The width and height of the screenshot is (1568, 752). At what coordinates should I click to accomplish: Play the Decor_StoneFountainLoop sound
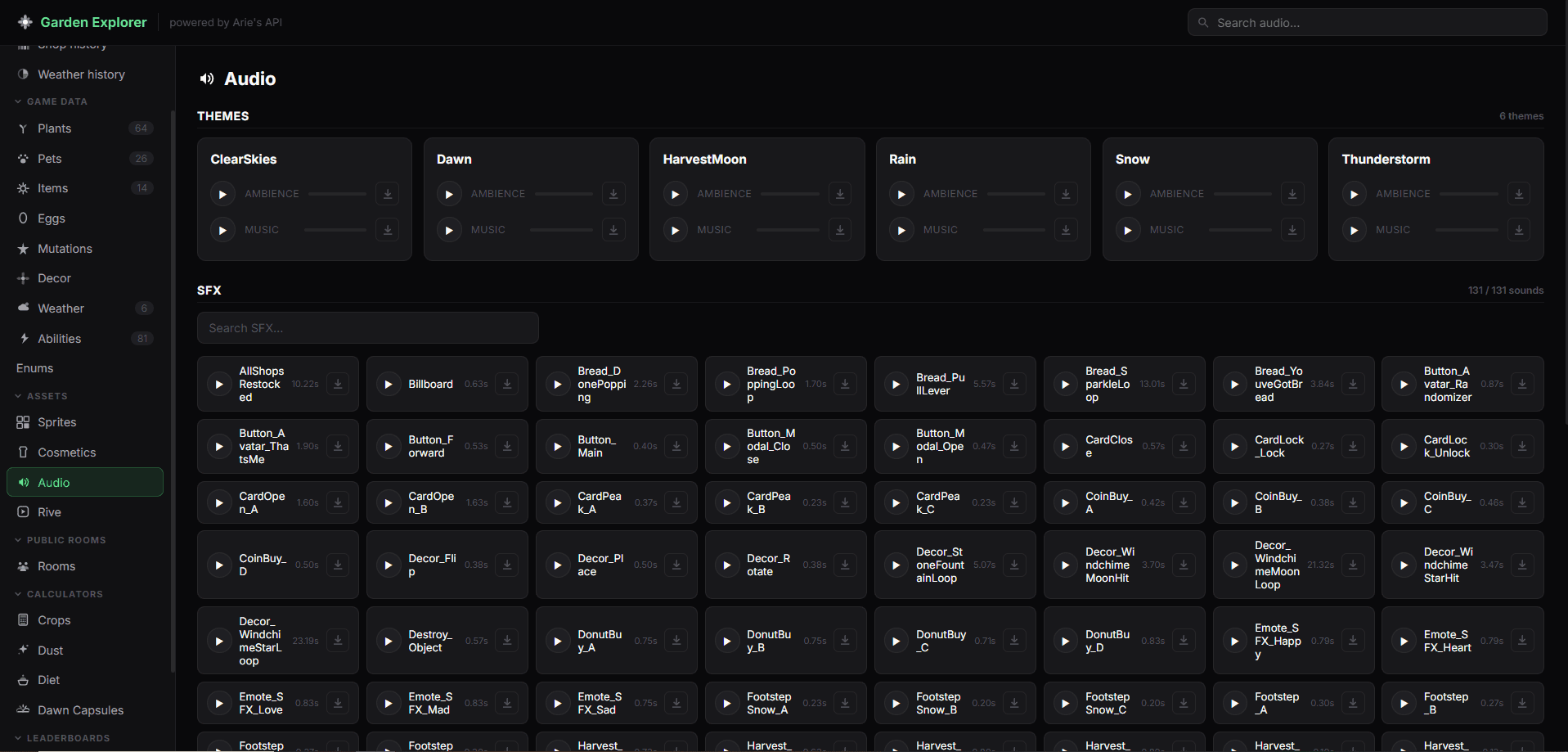[x=896, y=565]
